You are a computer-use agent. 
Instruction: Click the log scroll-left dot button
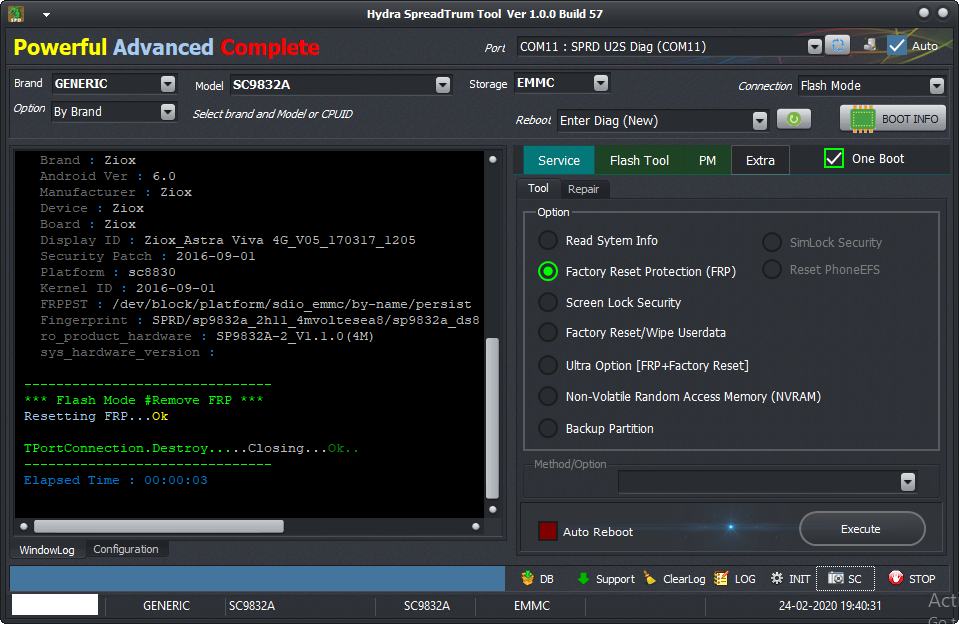pyautogui.click(x=24, y=526)
